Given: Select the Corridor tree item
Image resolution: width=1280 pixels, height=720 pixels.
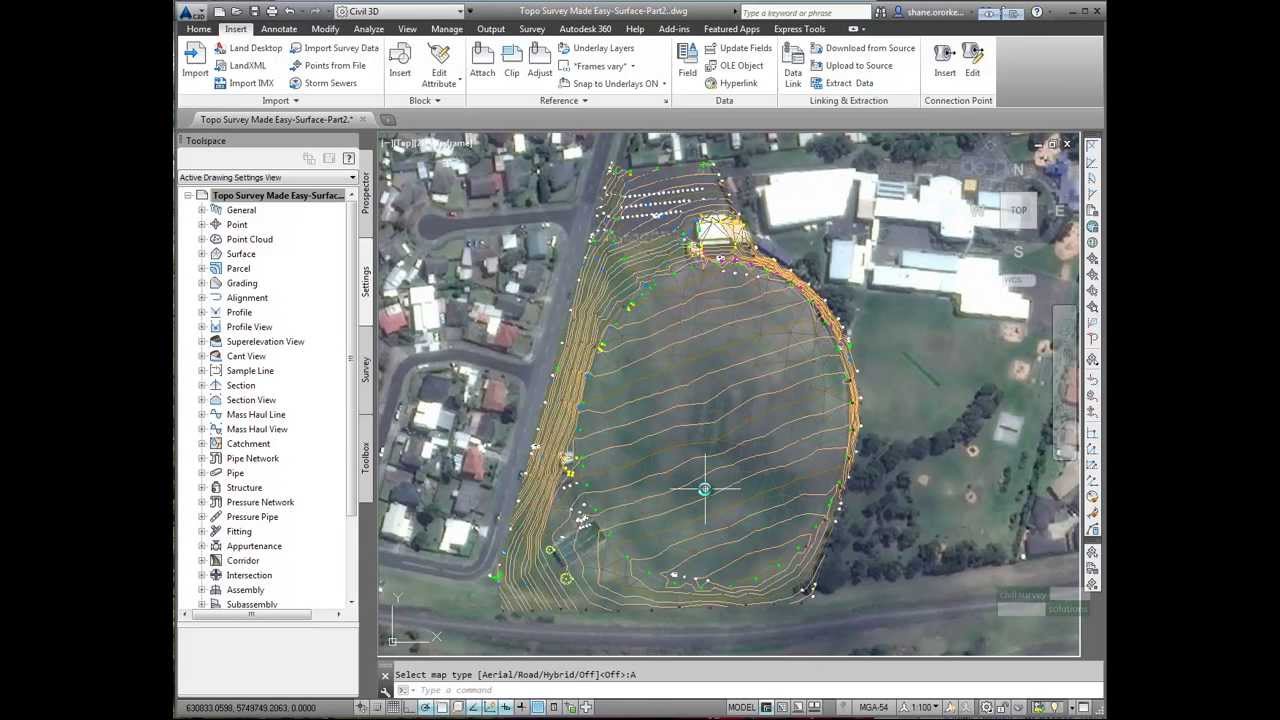Looking at the screenshot, I should 244,561.
